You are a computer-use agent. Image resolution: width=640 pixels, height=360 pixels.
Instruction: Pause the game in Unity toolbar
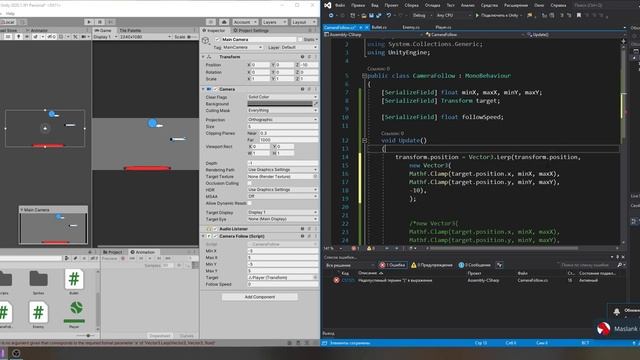click(x=100, y=22)
